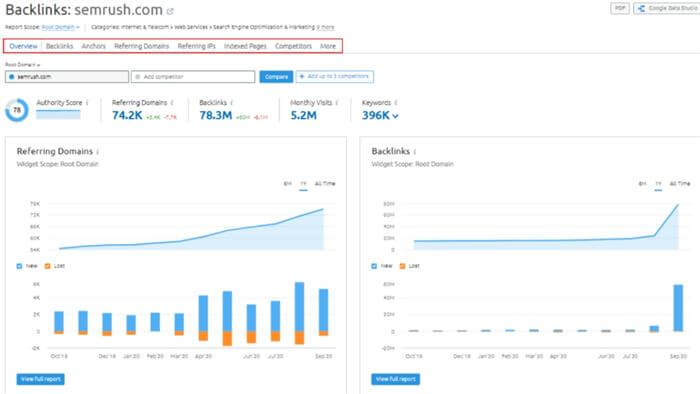Select 1Y range in Backlinks widget
Viewport: 700px width, 394px height.
click(x=658, y=184)
